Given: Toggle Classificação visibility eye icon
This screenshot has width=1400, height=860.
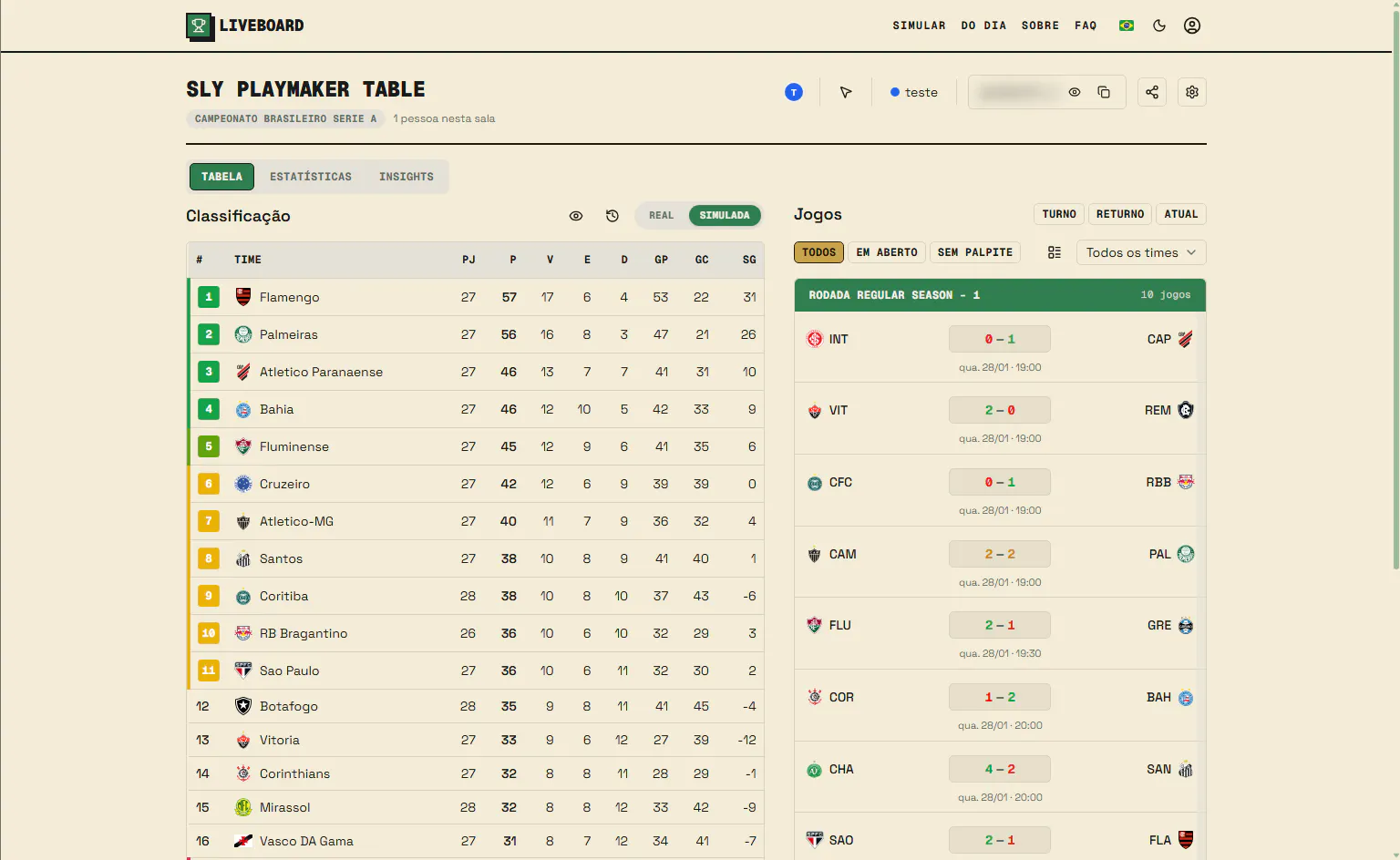Looking at the screenshot, I should pos(576,216).
